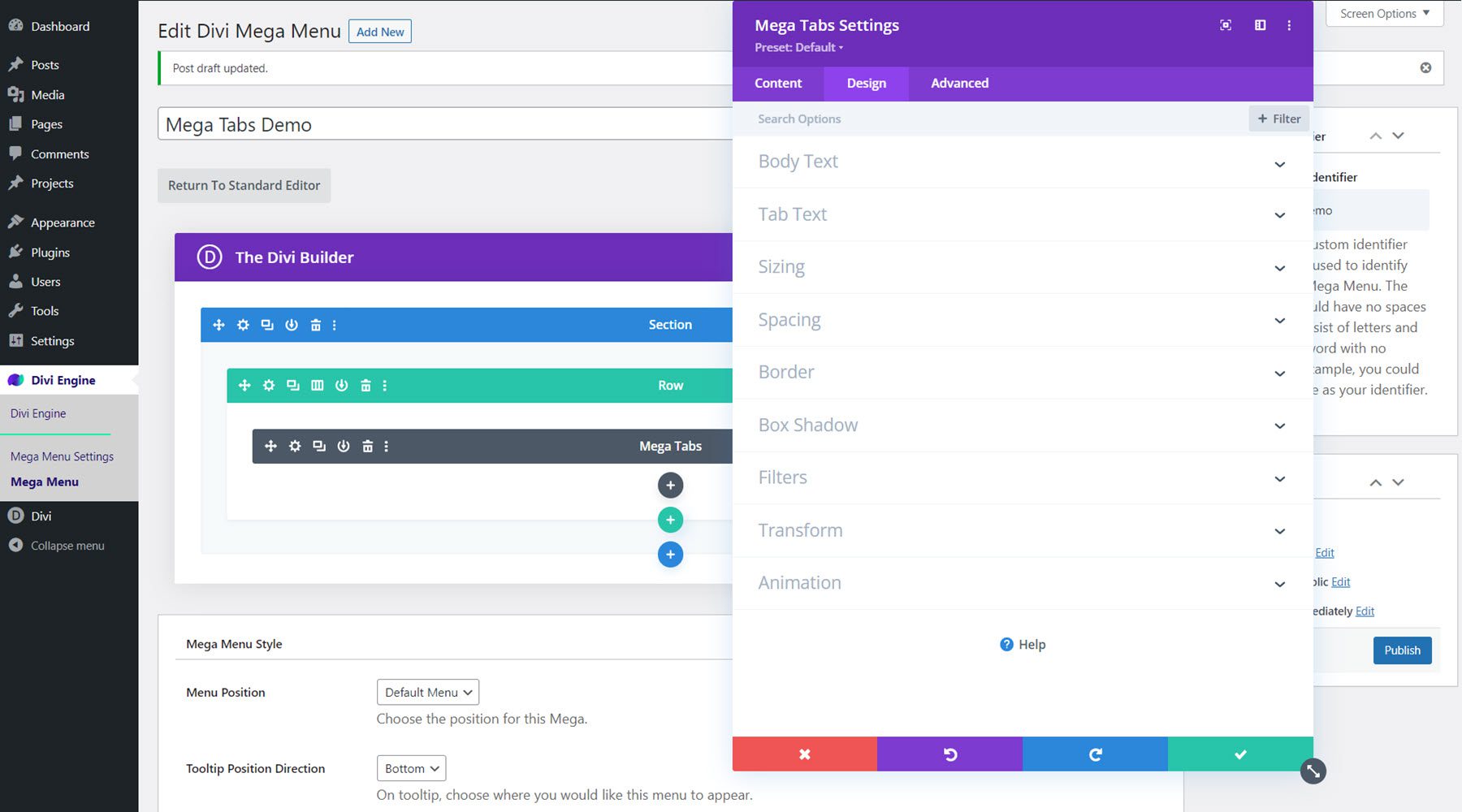Switch to the Advanced tab
Screen dimensions: 1462x812
pos(960,83)
